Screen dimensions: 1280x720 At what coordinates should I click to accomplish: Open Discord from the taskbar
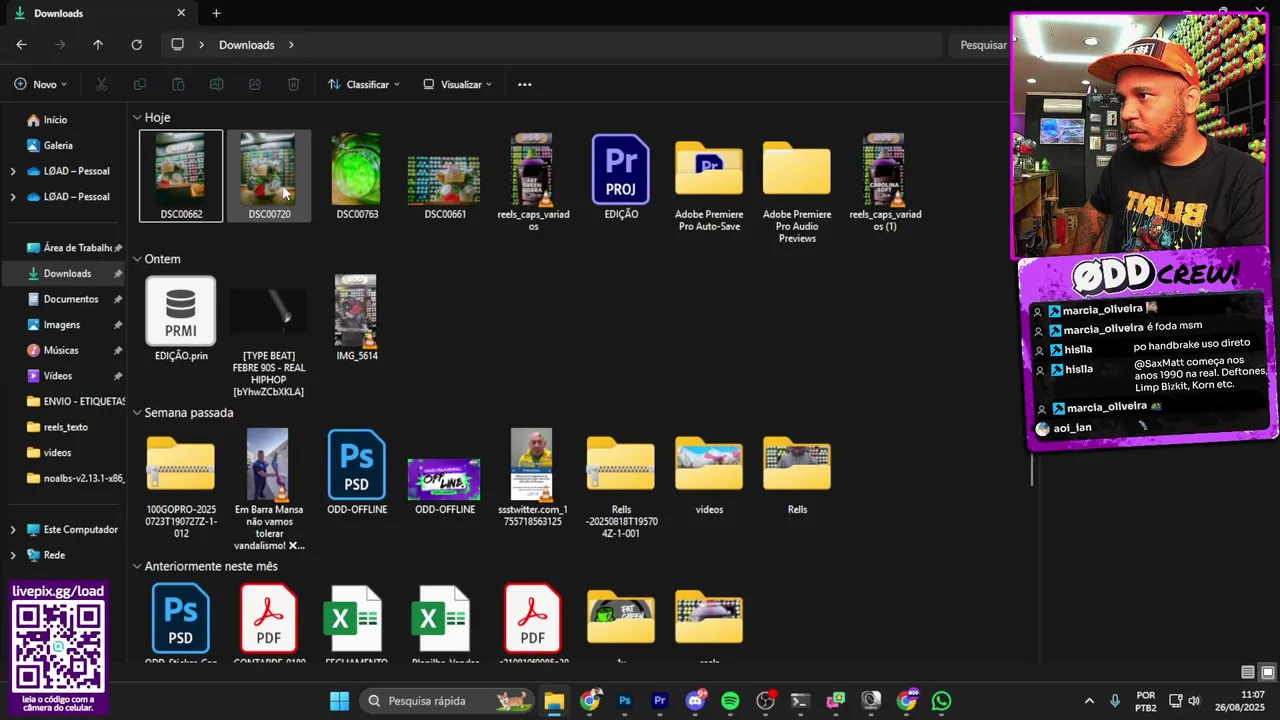pos(695,701)
